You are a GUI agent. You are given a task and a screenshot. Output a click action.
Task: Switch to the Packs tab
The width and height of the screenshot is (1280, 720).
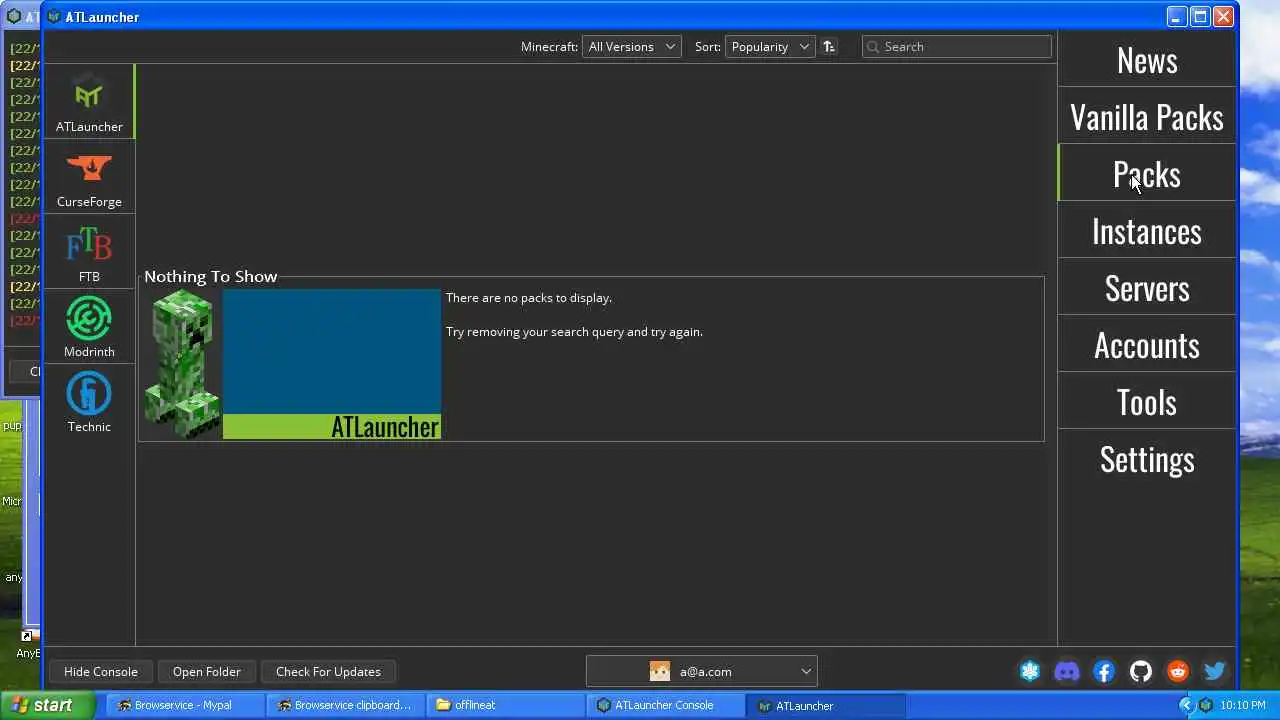[1147, 174]
